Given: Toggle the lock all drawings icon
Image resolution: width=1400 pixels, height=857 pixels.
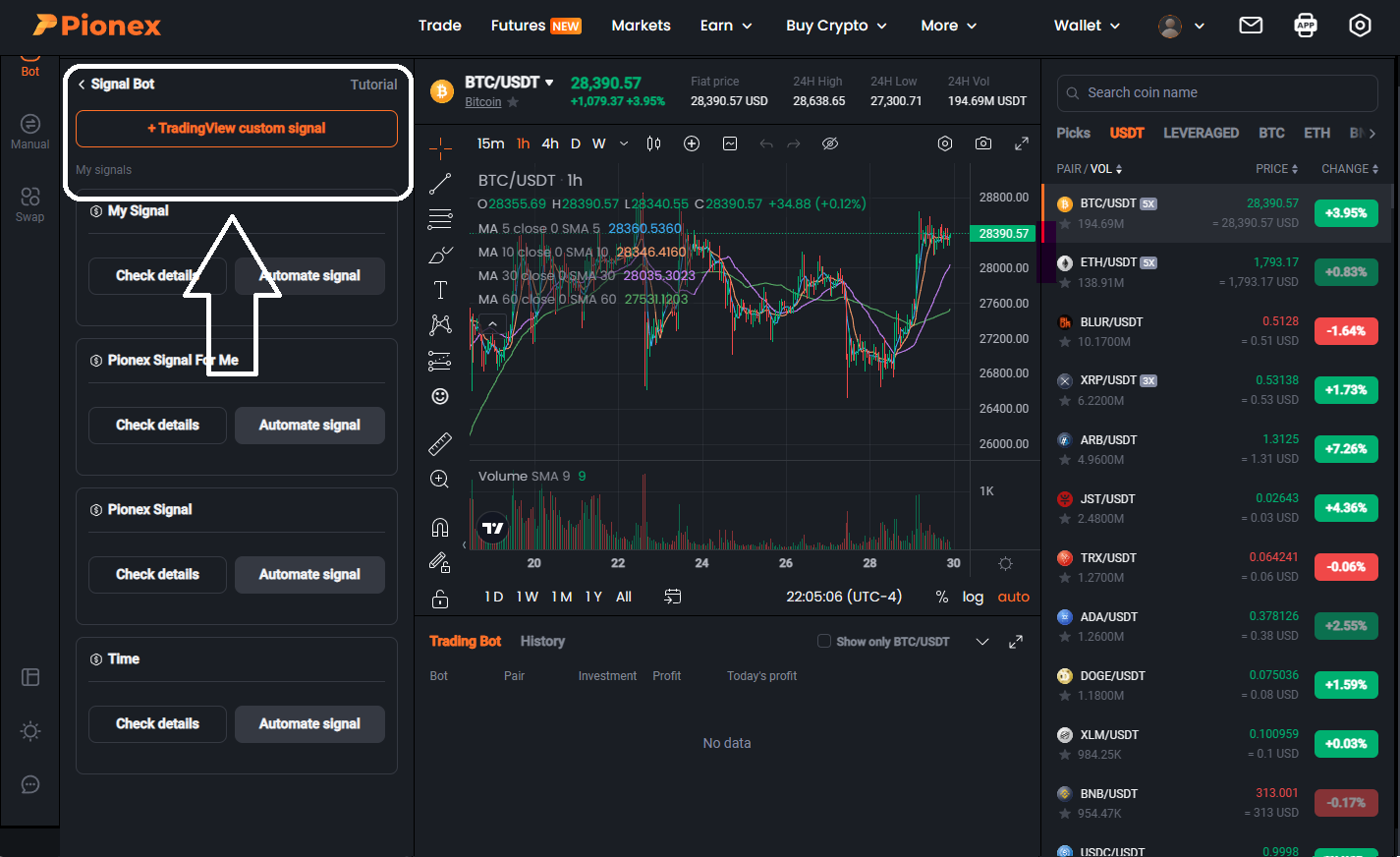Looking at the screenshot, I should [439, 597].
